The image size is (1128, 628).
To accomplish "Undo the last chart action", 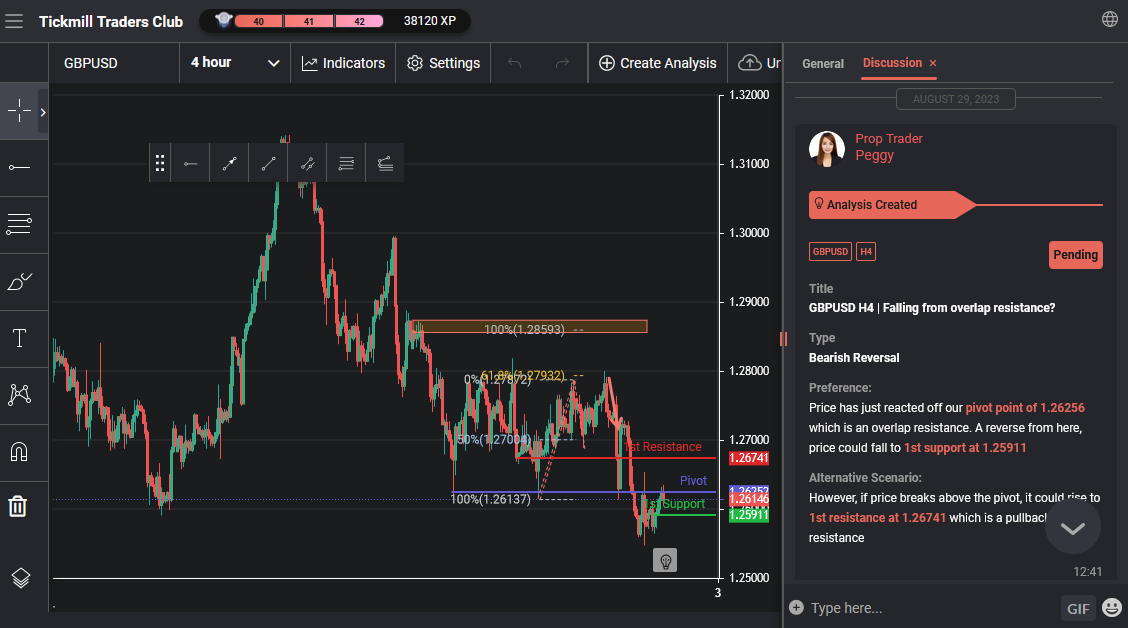I will pyautogui.click(x=514, y=63).
